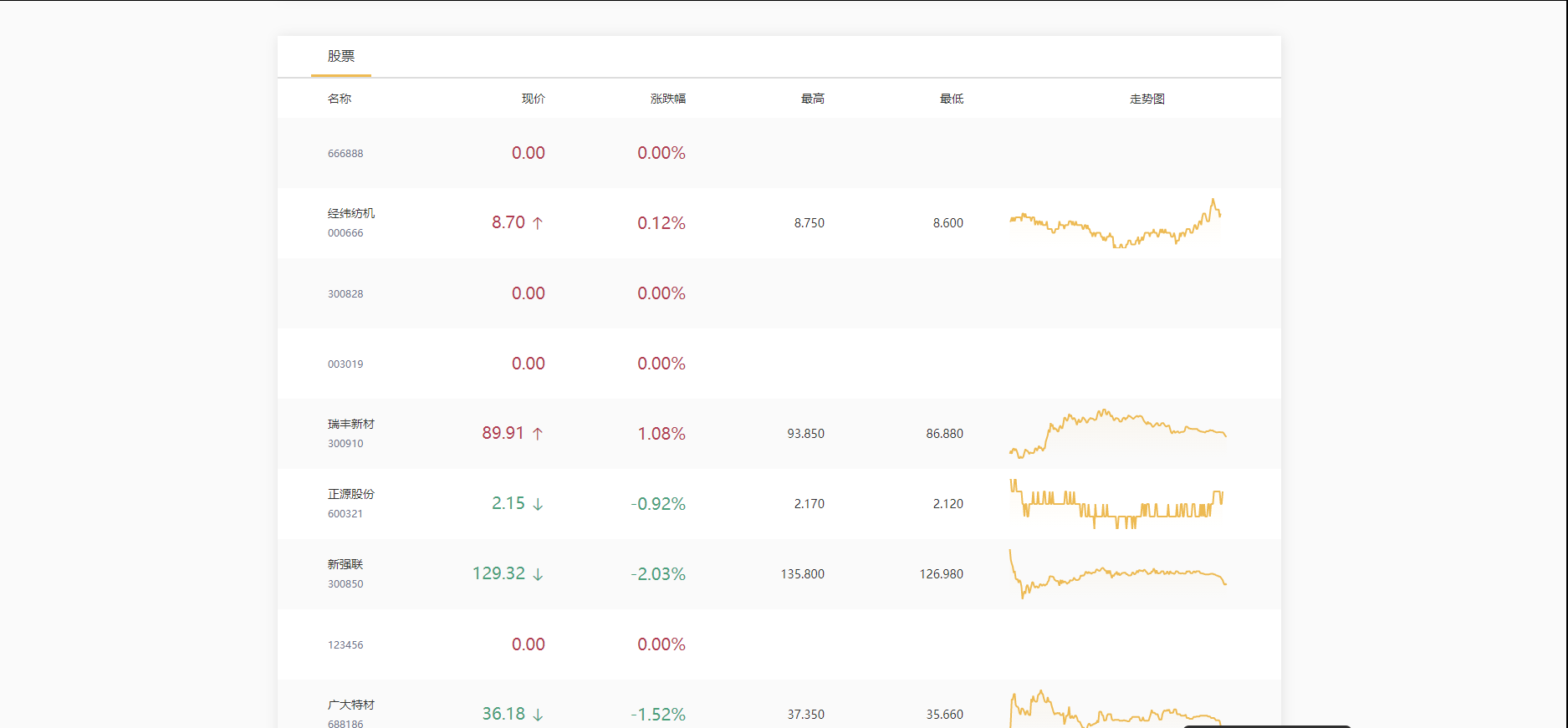Image resolution: width=1568 pixels, height=728 pixels.
Task: Select the row with stock code 123456
Action: coord(779,644)
